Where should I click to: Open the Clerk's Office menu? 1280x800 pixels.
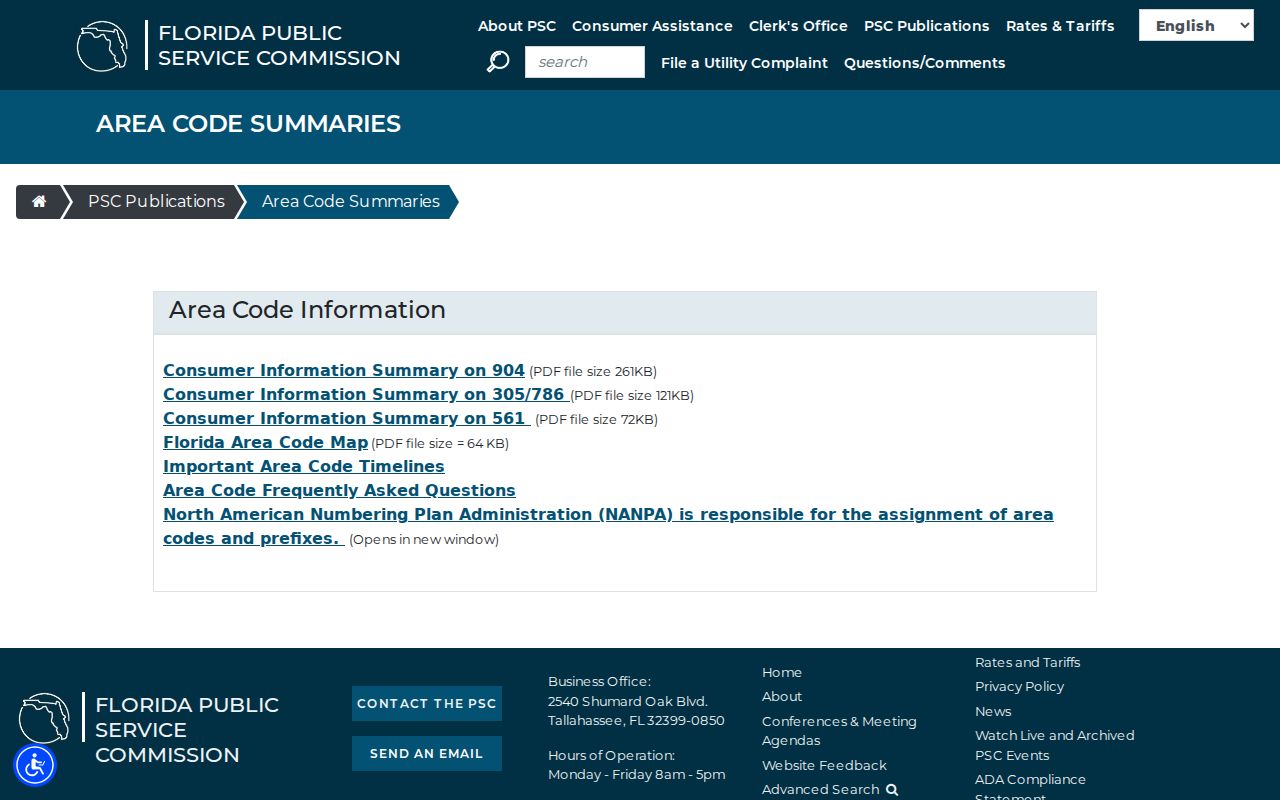pos(798,26)
